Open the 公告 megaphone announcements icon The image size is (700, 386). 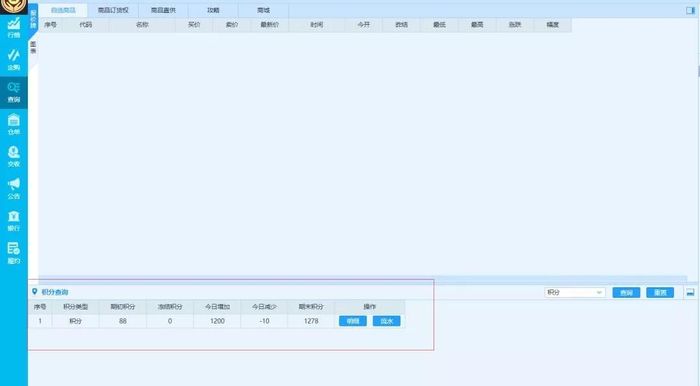point(14,189)
